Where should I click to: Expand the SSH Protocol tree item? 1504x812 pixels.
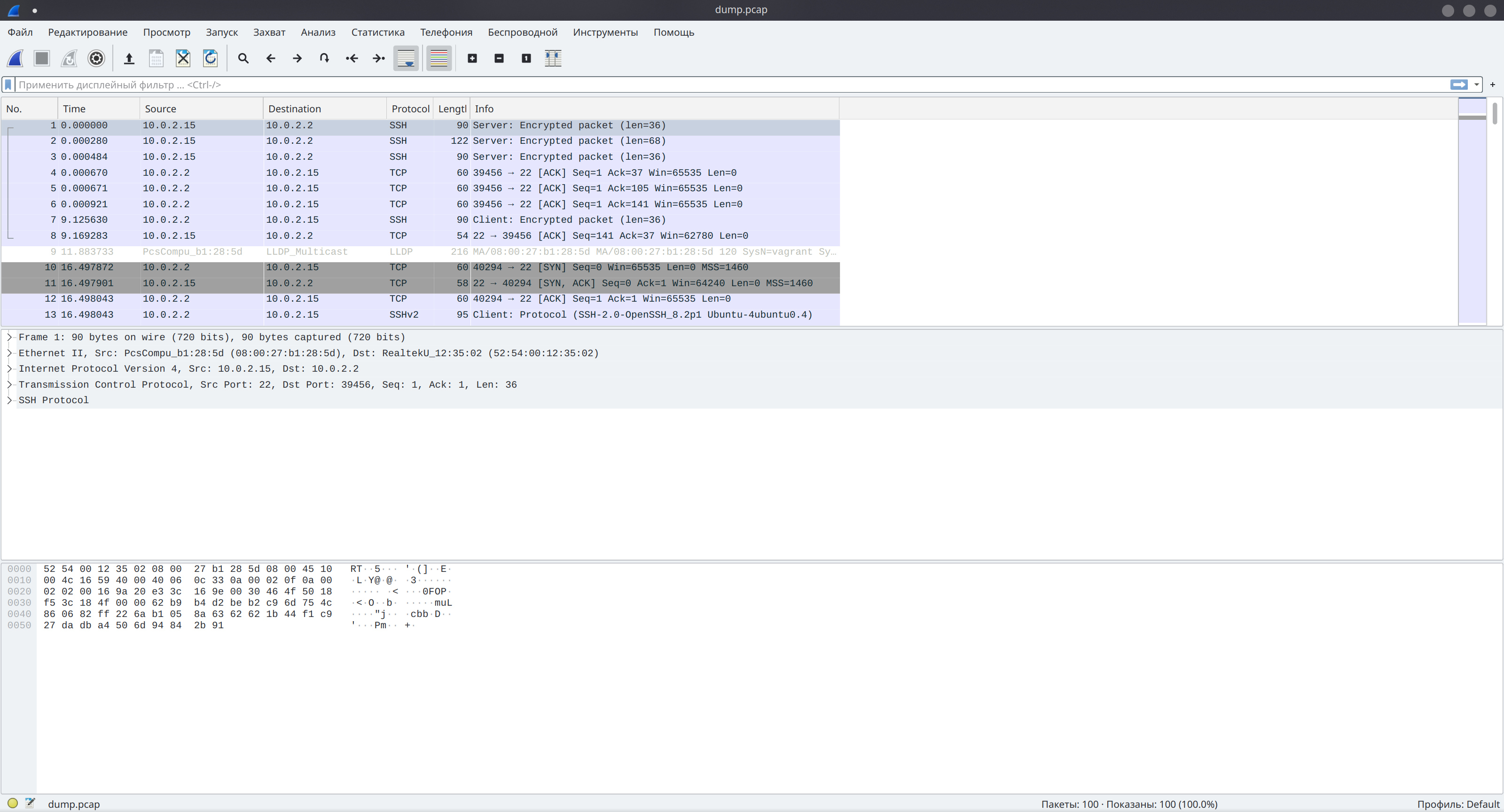tap(9, 400)
